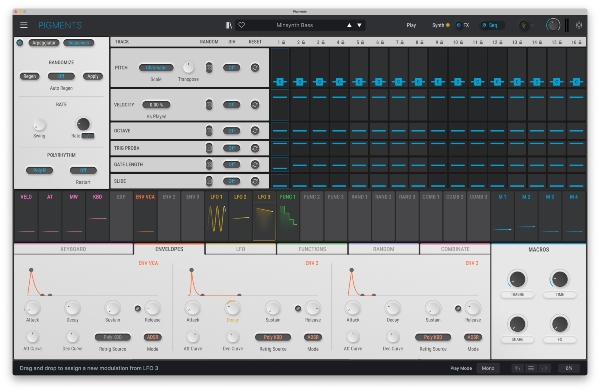Load next preset with down arrow
Screen dimensions: 600x392
point(359,25)
